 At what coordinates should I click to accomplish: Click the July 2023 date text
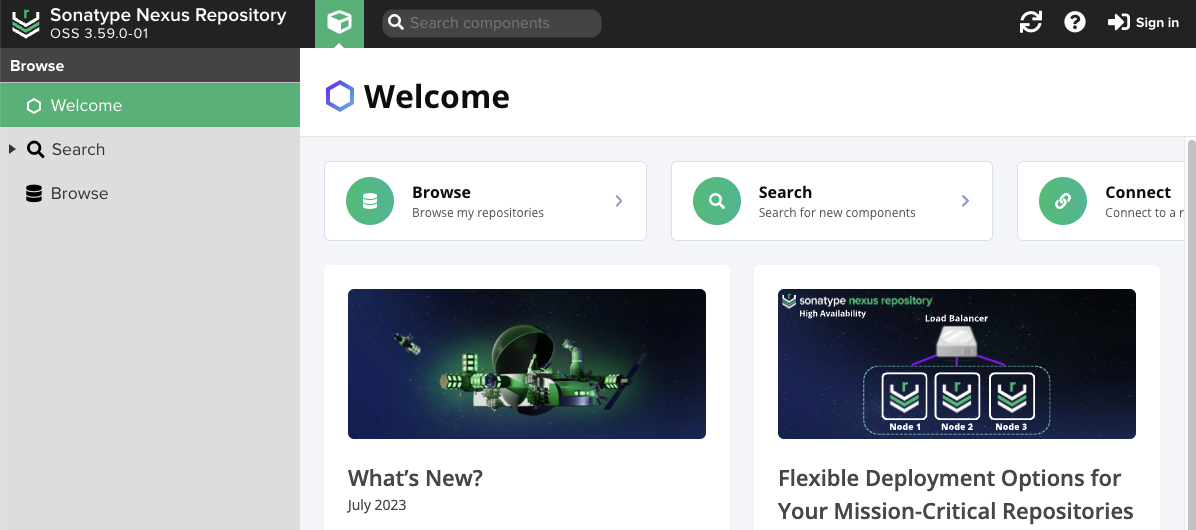tap(377, 505)
